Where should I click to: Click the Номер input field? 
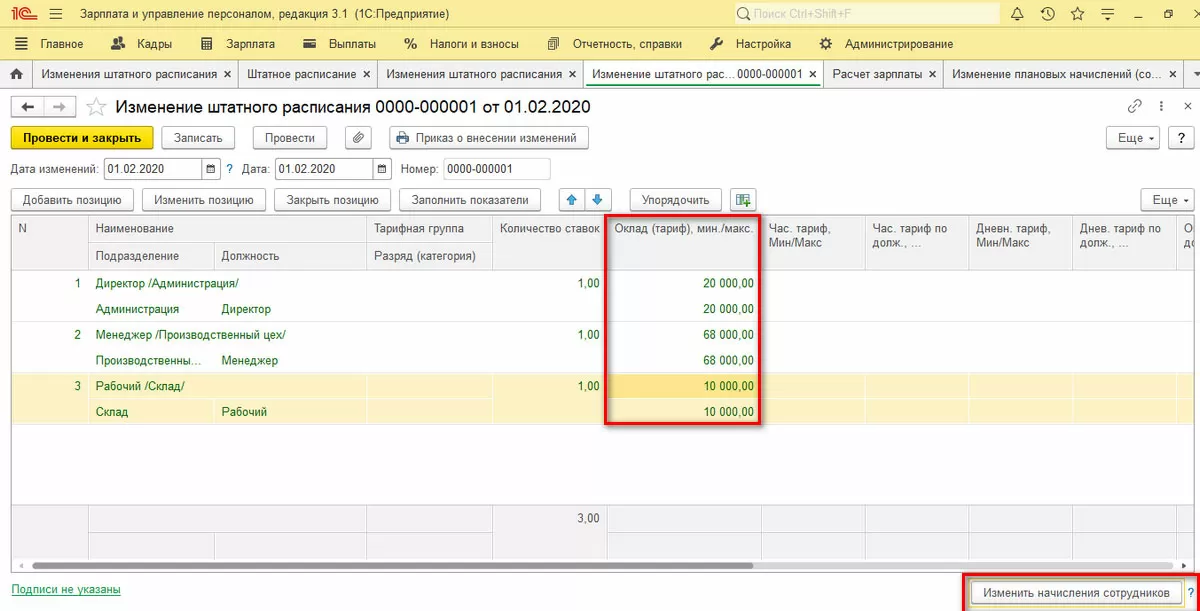coord(496,169)
